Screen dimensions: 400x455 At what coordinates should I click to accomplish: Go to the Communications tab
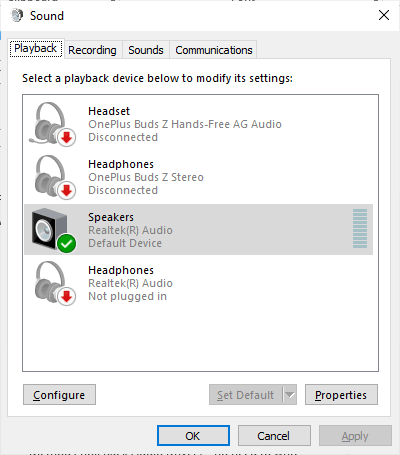214,50
